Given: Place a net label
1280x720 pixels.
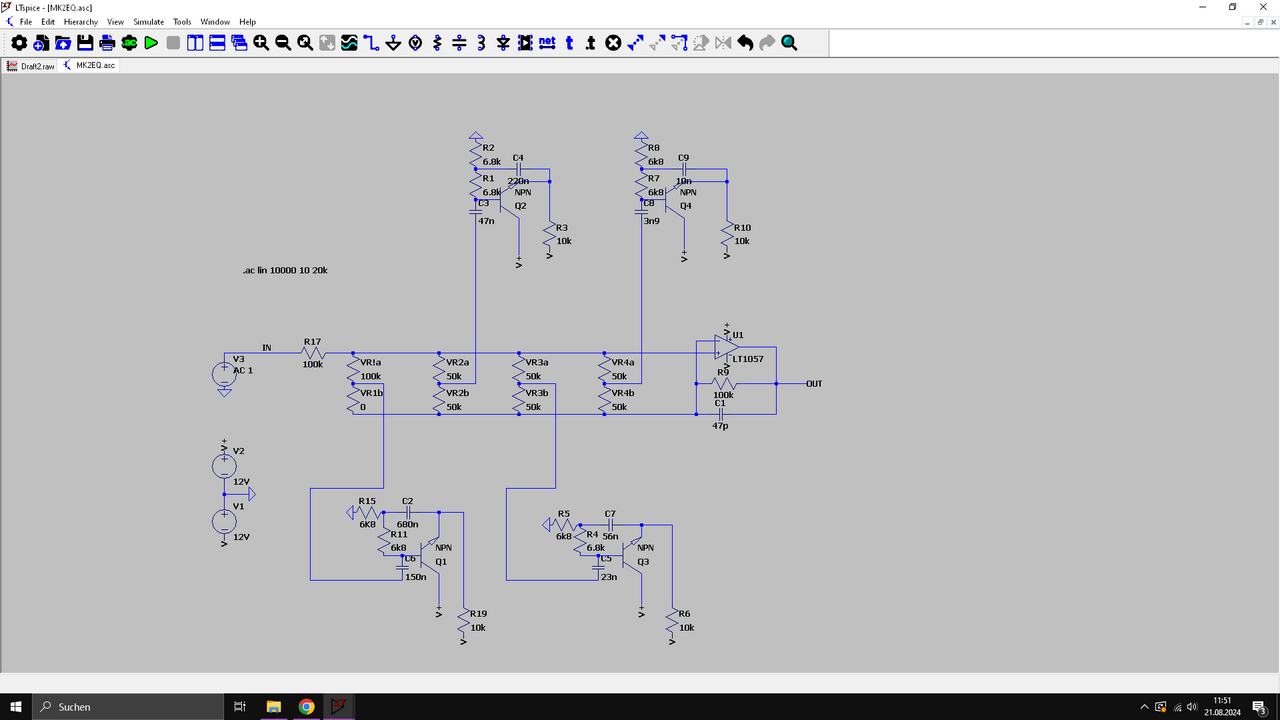Looking at the screenshot, I should pyautogui.click(x=547, y=43).
